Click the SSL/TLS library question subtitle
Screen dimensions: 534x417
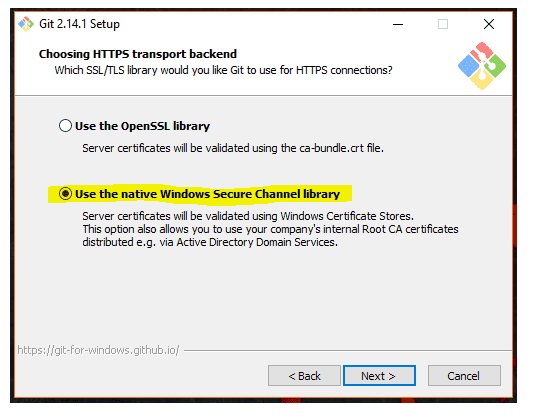tap(223, 70)
